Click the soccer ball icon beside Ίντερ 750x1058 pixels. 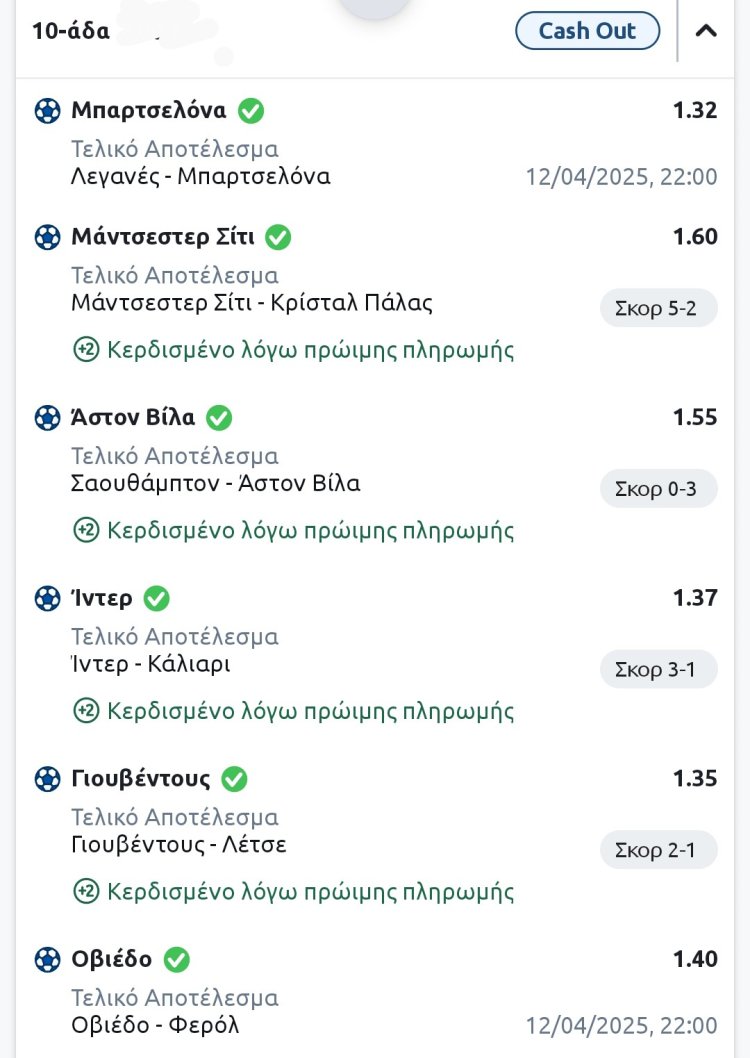47,599
